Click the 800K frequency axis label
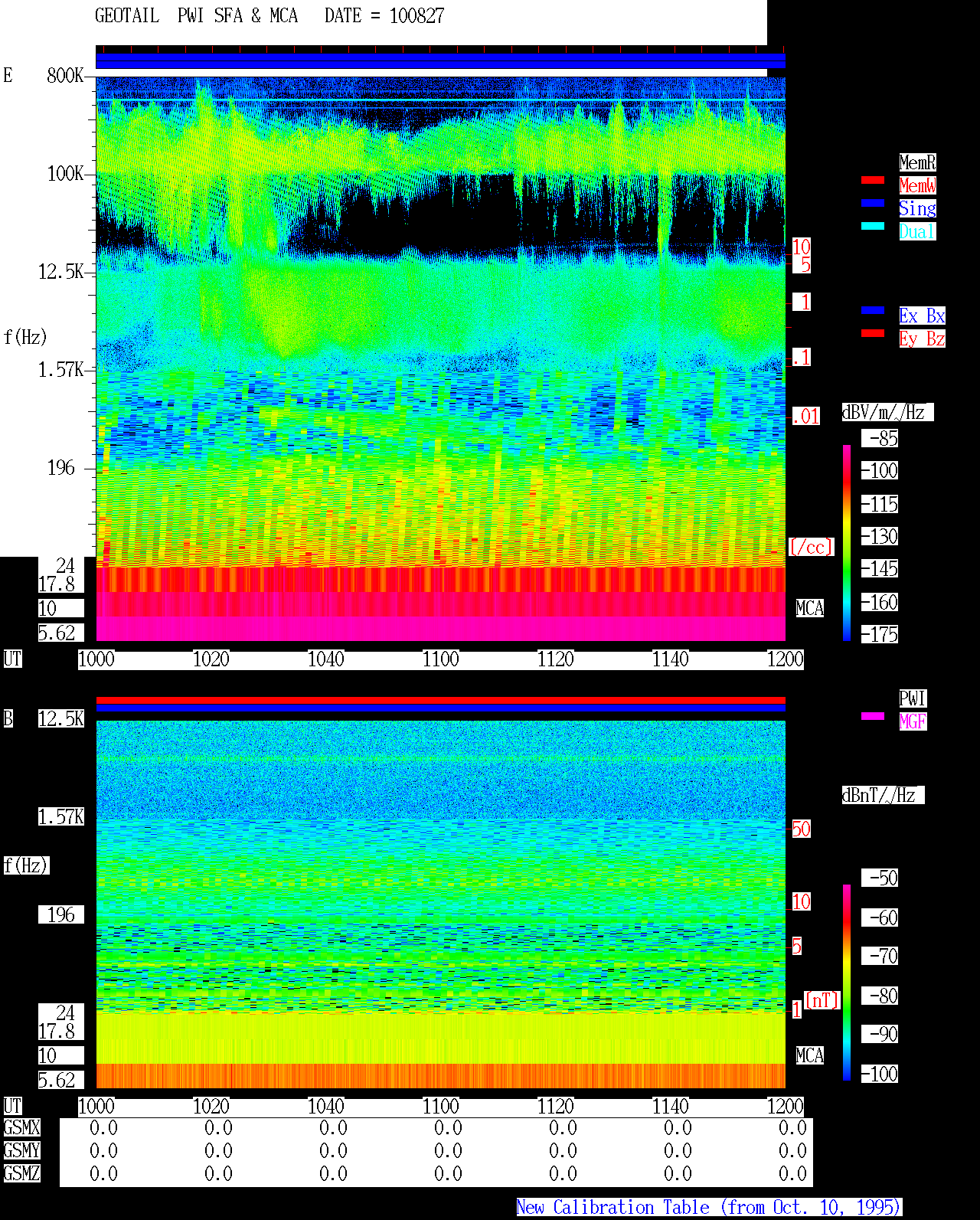 point(65,75)
